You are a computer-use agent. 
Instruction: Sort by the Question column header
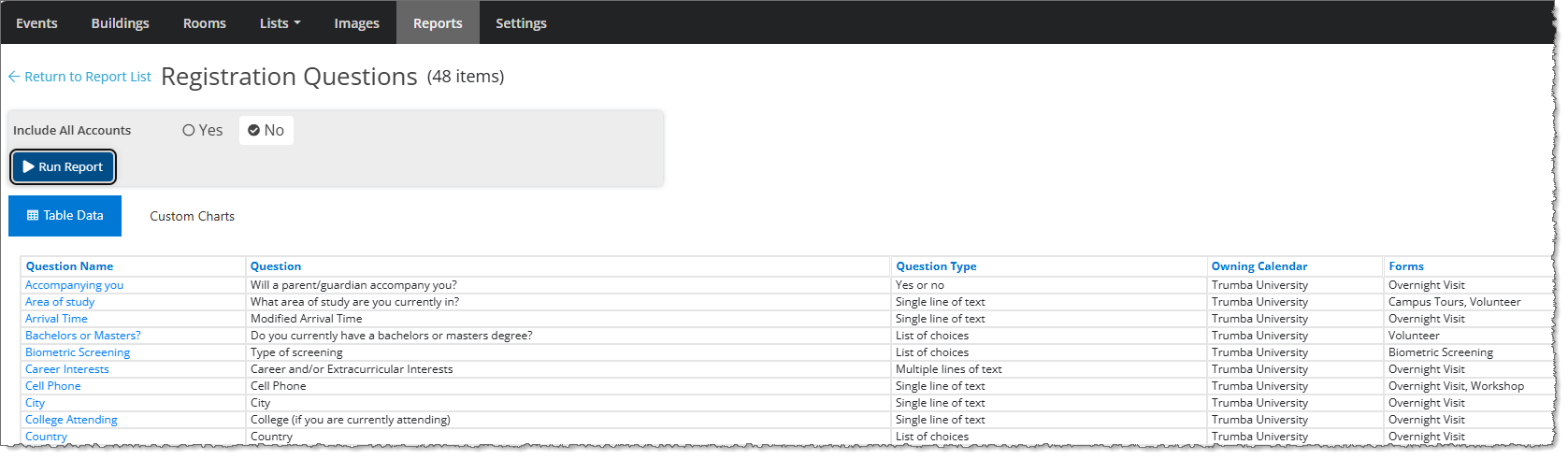click(276, 266)
